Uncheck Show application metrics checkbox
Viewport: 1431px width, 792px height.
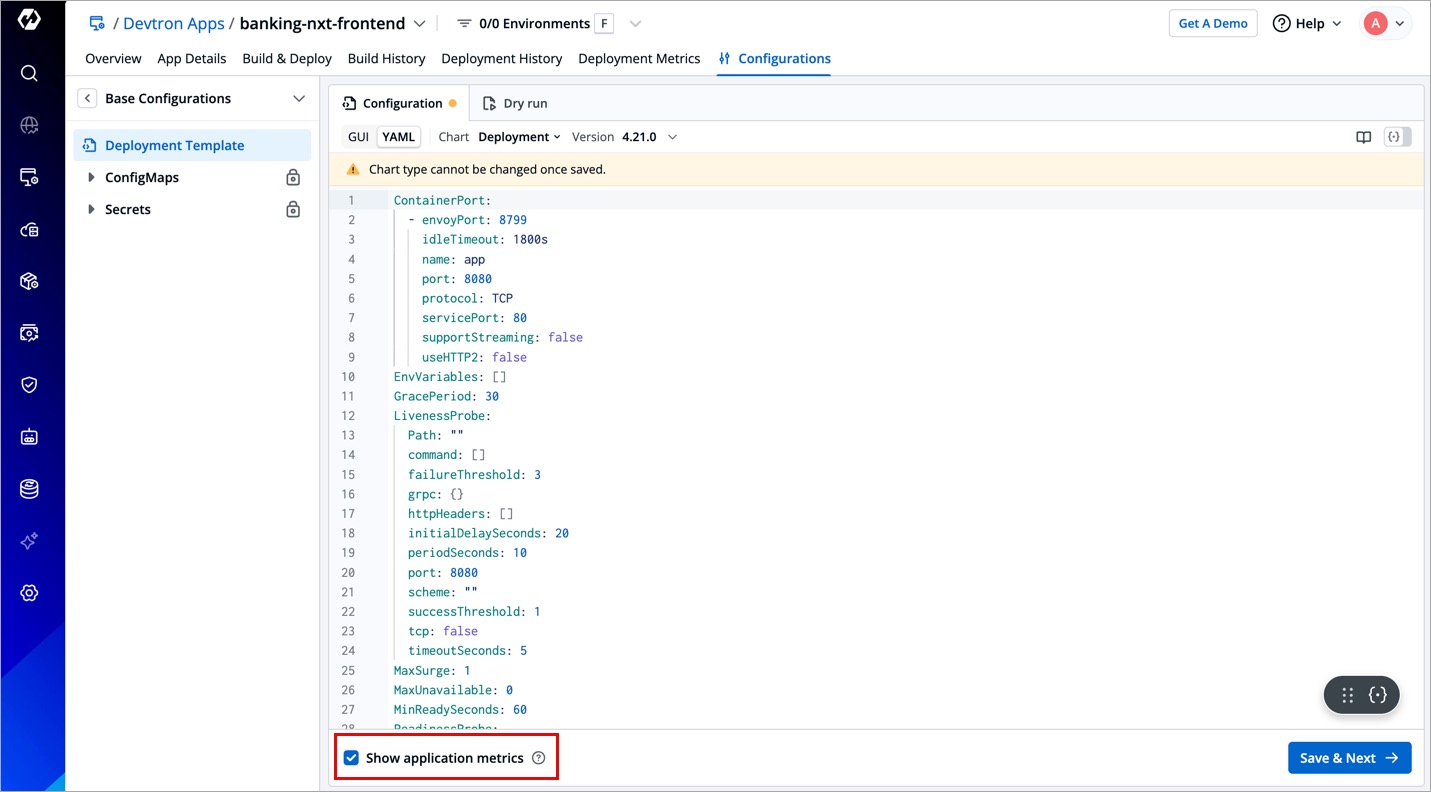(x=351, y=758)
